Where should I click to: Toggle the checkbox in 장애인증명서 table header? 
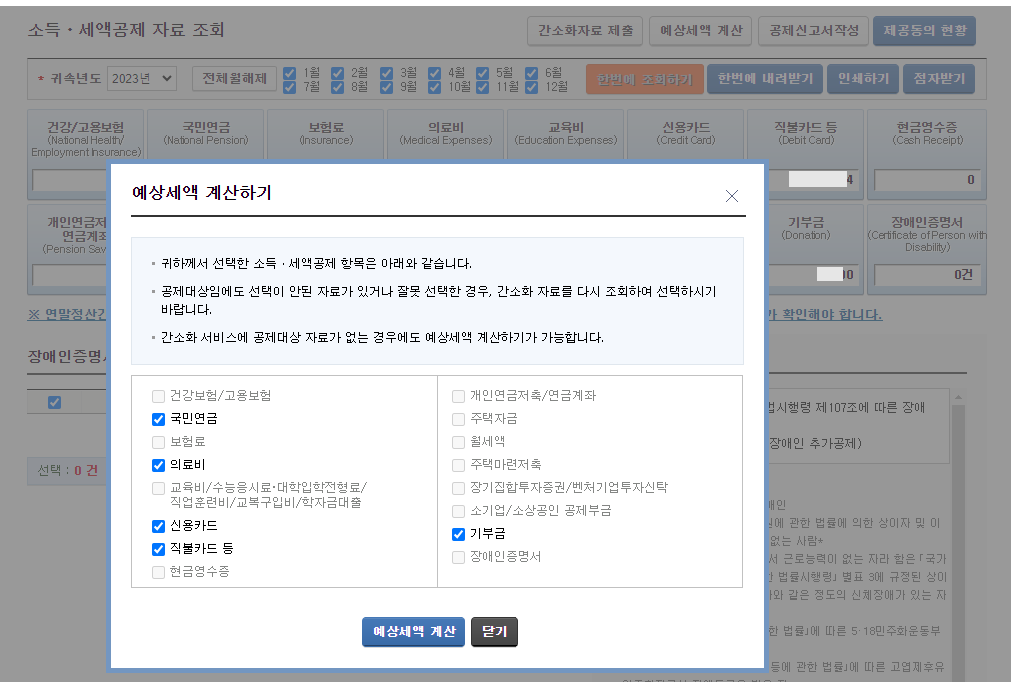55,402
